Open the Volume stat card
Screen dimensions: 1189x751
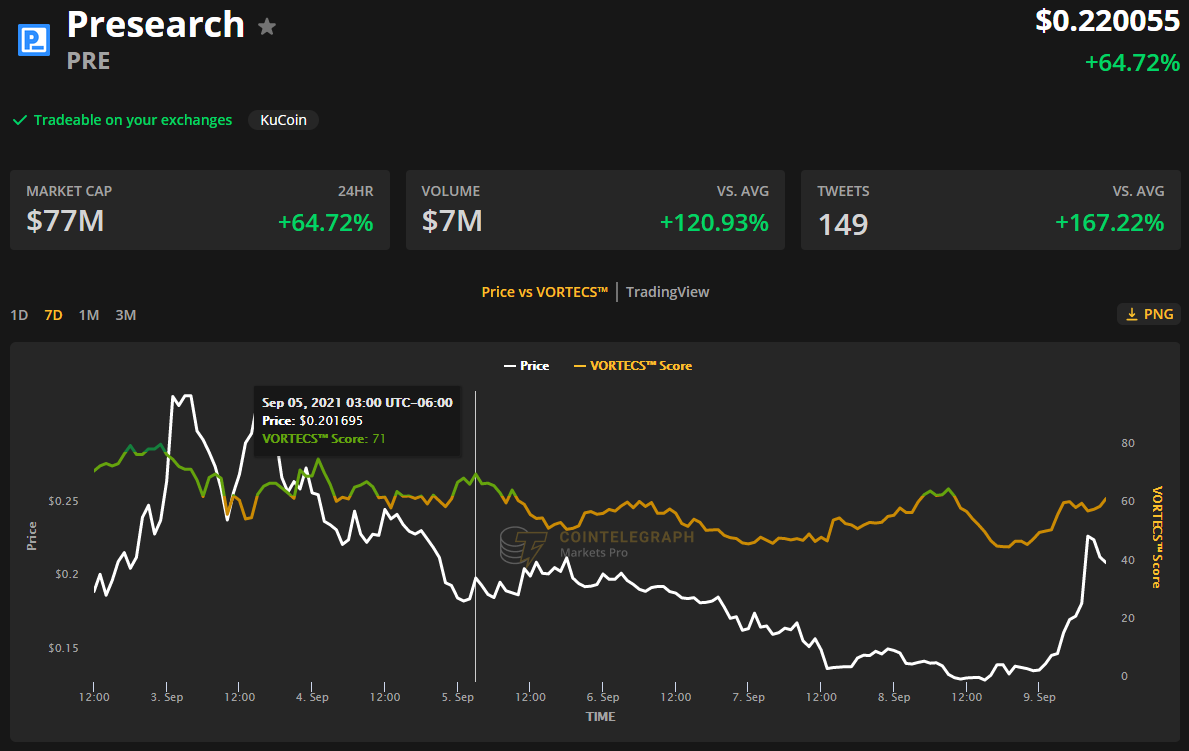point(595,210)
